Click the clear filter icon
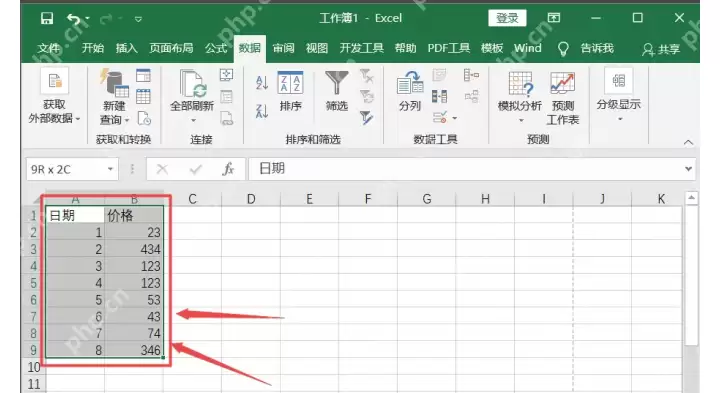720x393 pixels. click(366, 76)
